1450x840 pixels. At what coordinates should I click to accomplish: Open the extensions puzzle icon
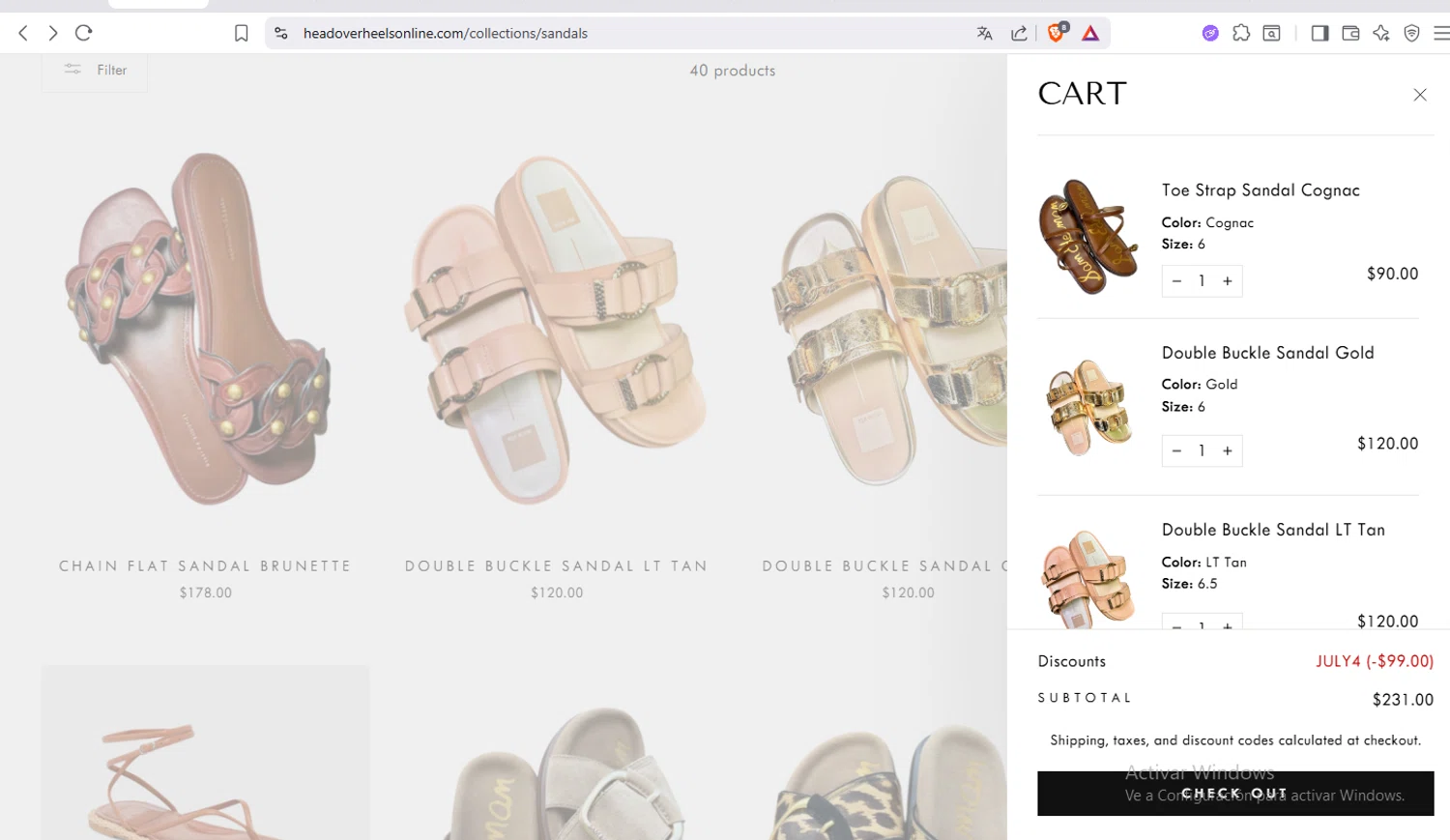click(x=1241, y=33)
